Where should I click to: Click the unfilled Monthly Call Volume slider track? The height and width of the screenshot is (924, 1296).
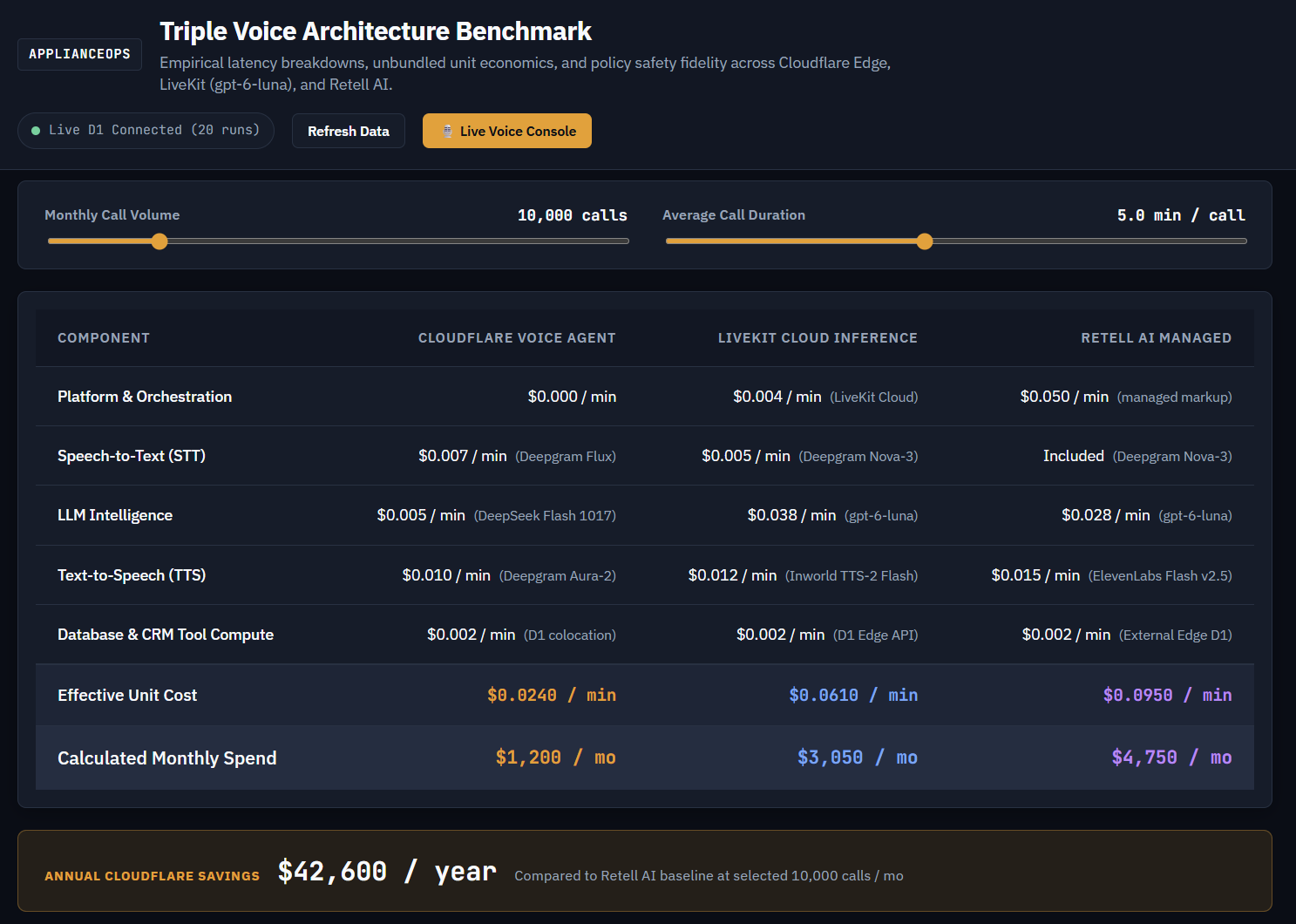click(x=398, y=241)
